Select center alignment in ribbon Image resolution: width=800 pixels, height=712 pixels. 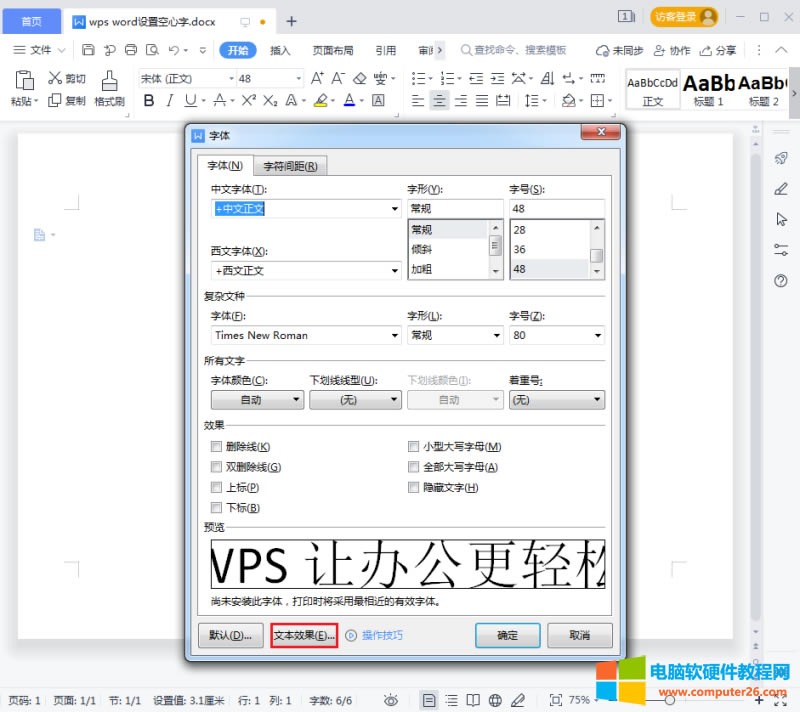coord(439,100)
